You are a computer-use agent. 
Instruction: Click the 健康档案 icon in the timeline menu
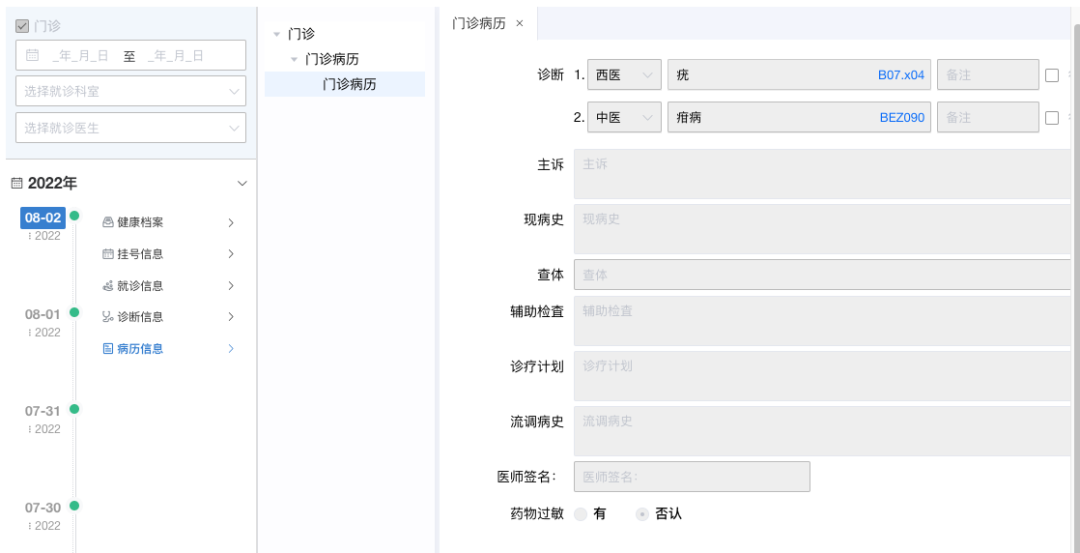tap(108, 223)
